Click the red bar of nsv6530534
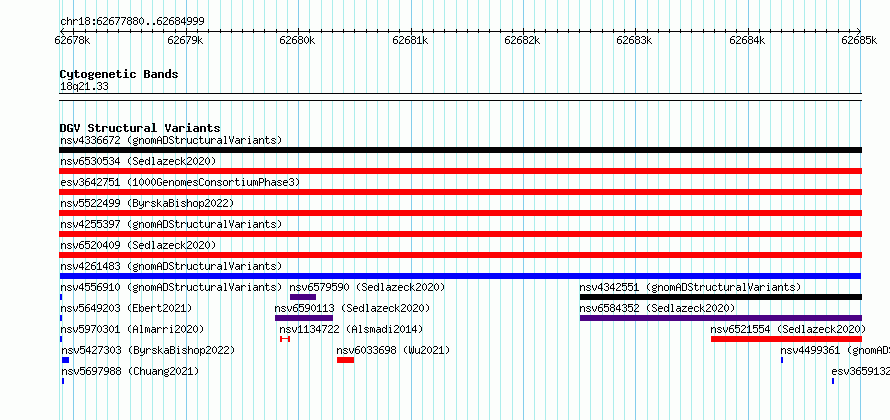 [460, 171]
